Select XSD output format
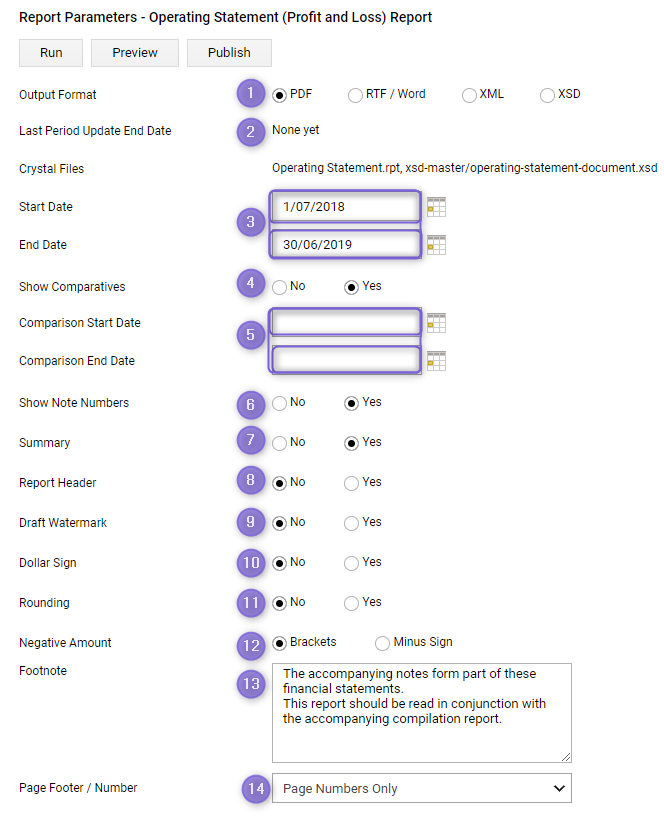Screen dimensions: 664x821 [547, 95]
